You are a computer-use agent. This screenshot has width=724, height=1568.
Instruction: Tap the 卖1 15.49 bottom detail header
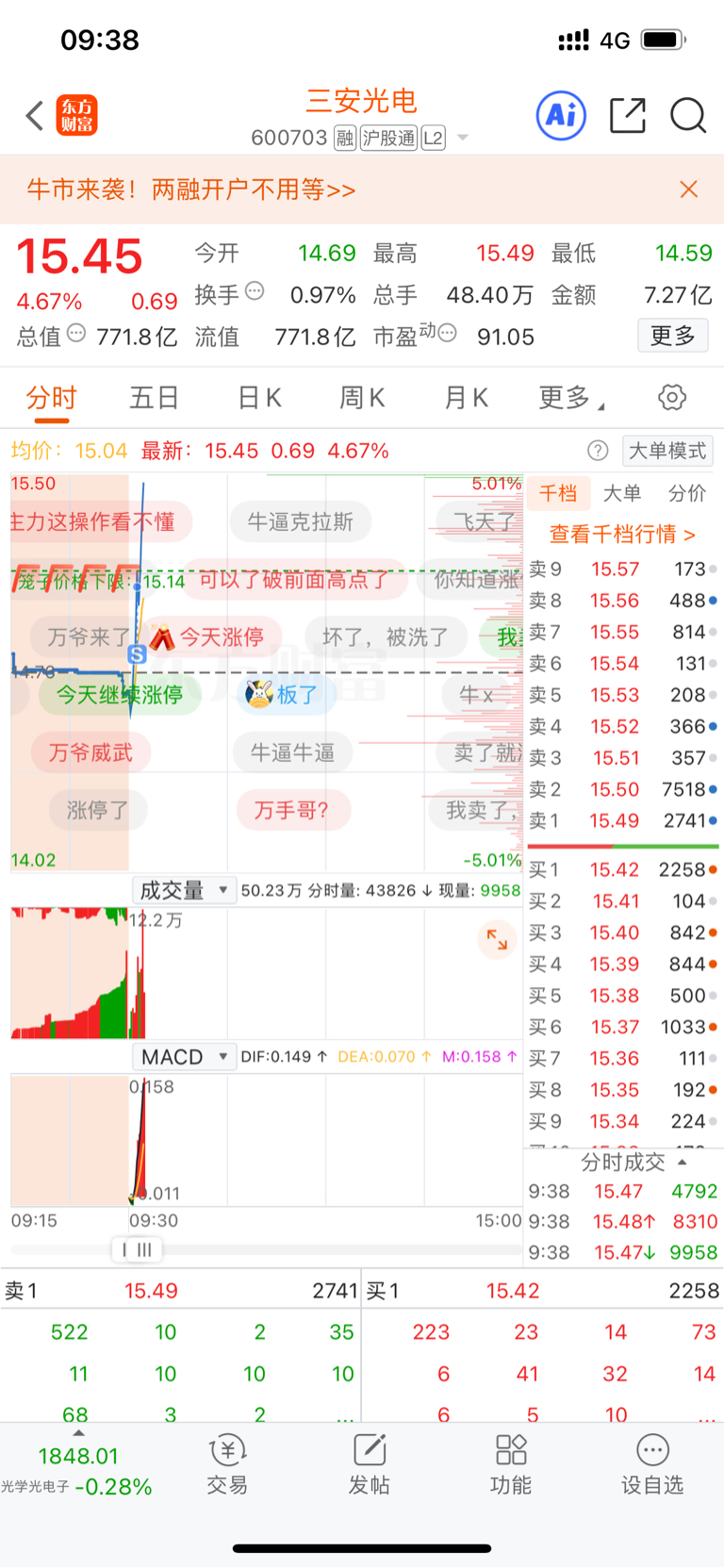pyautogui.click(x=181, y=1291)
